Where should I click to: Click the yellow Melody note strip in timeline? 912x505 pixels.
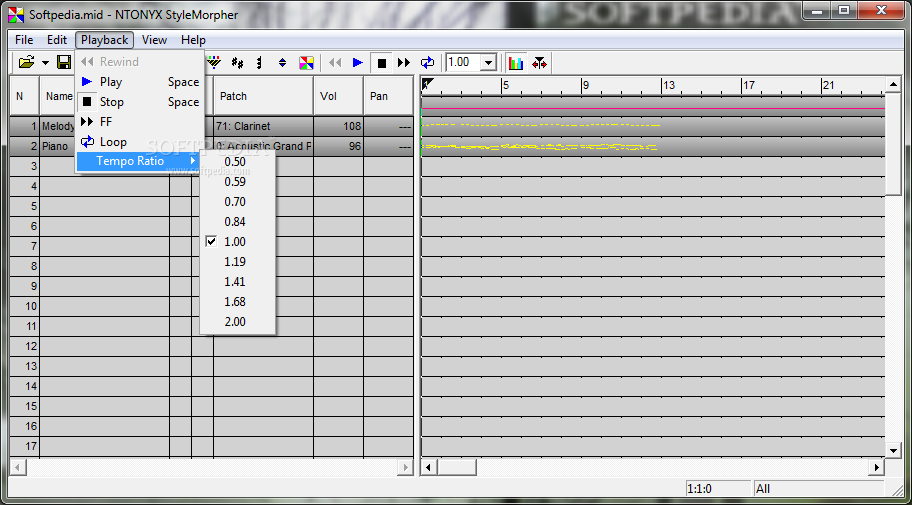(540, 125)
